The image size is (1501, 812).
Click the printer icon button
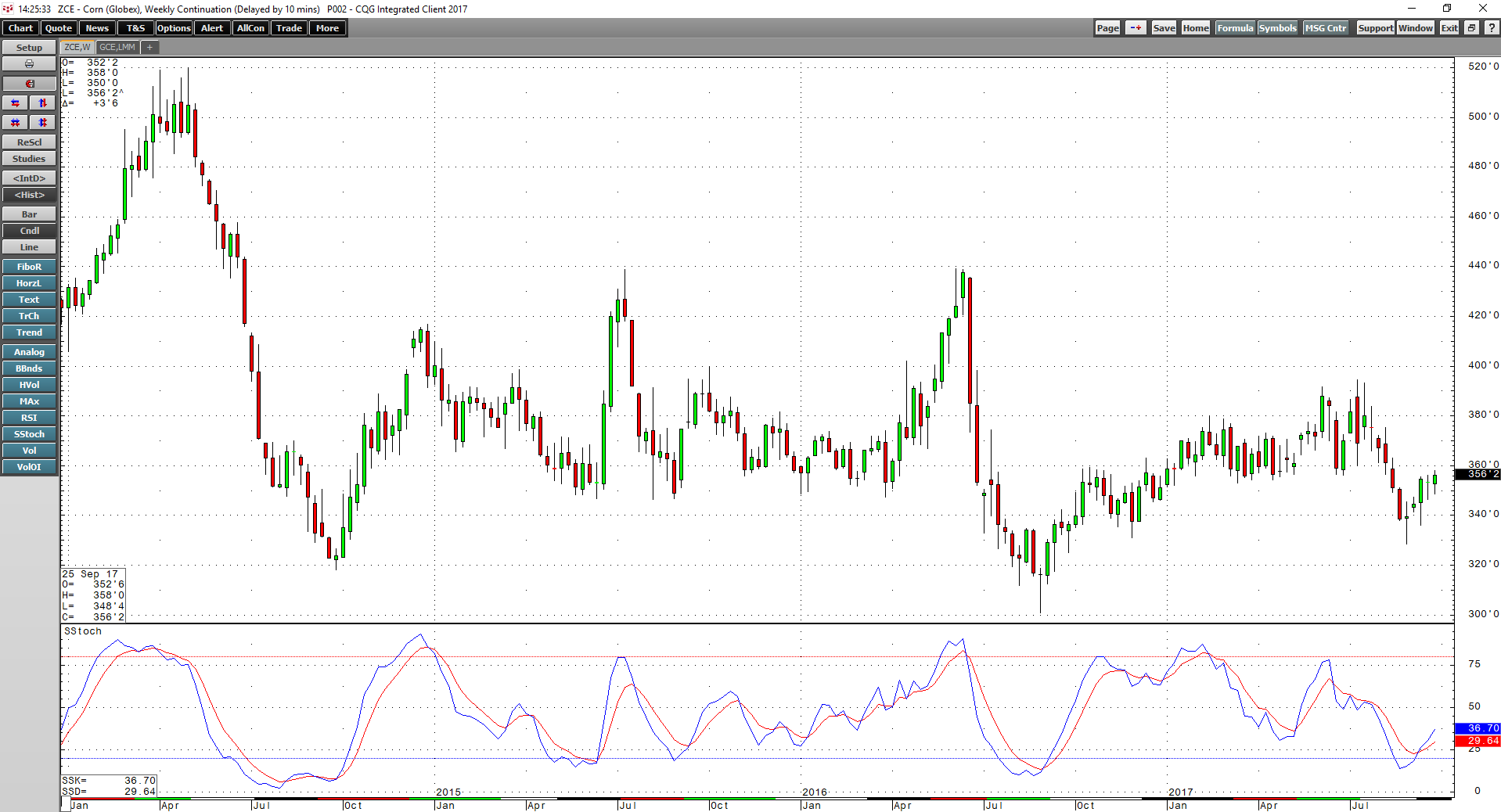coord(29,64)
